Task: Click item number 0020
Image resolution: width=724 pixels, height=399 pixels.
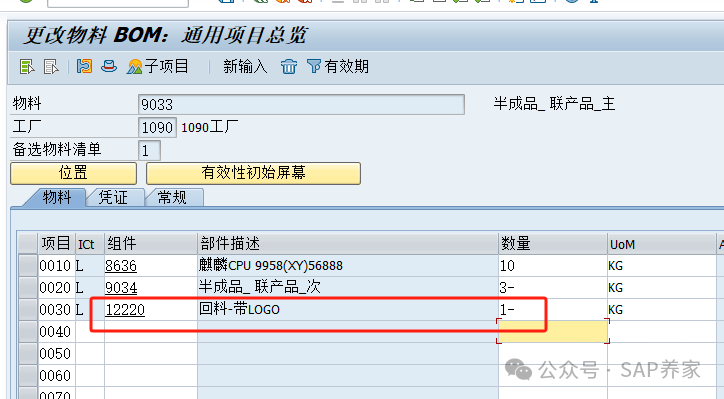Action: (x=55, y=288)
